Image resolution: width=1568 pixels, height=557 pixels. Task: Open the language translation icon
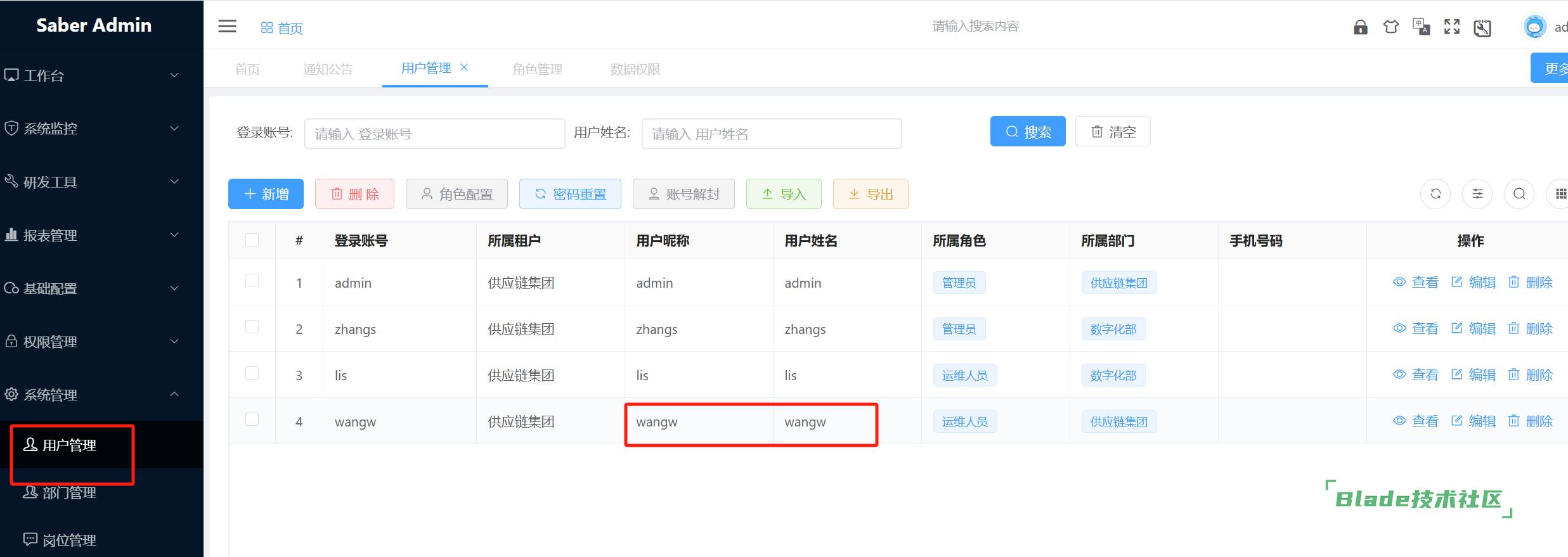(1421, 27)
